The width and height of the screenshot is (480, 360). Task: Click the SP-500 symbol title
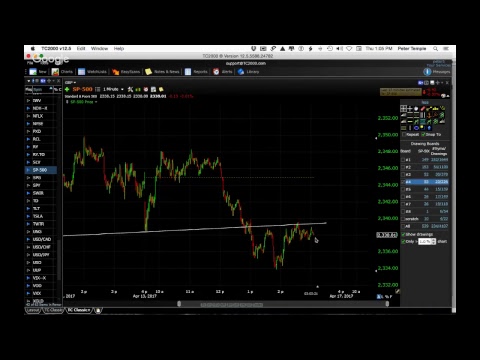[x=82, y=89]
